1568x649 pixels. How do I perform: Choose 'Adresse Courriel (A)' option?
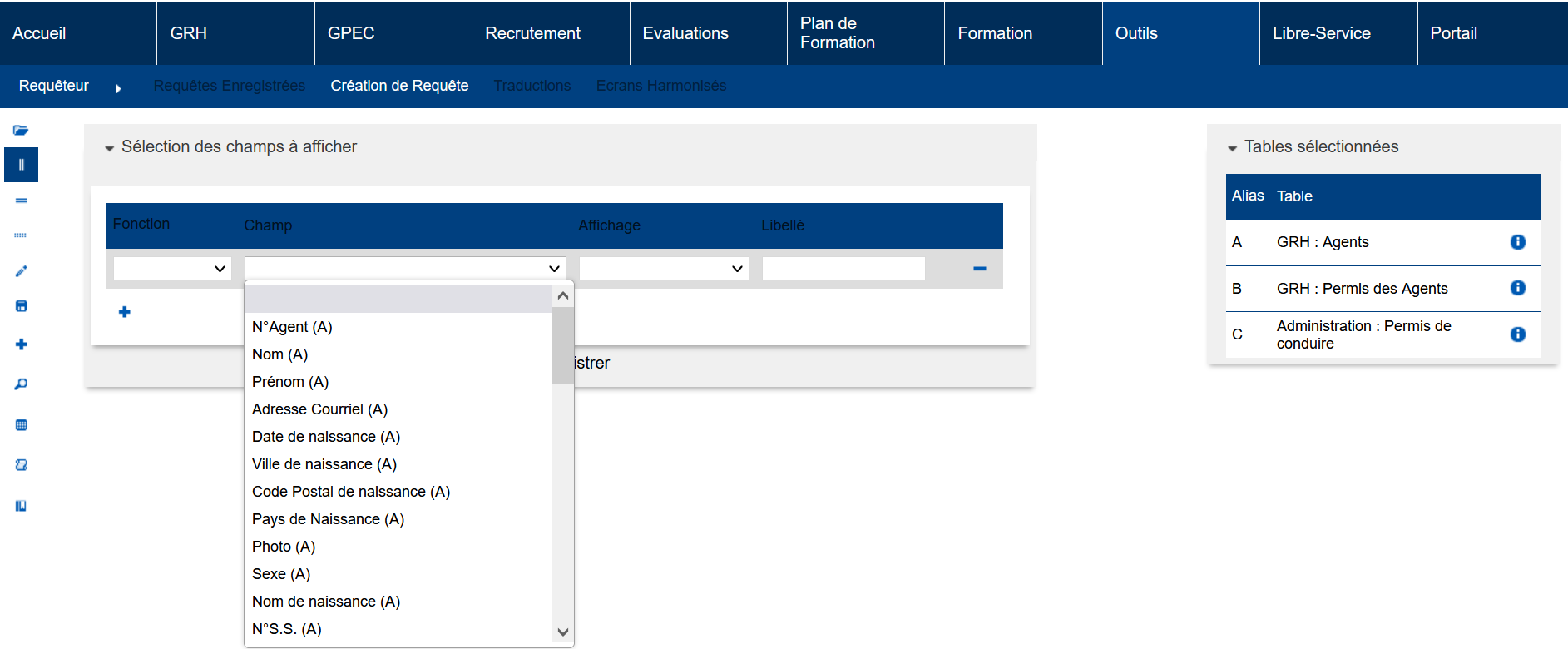pos(319,409)
